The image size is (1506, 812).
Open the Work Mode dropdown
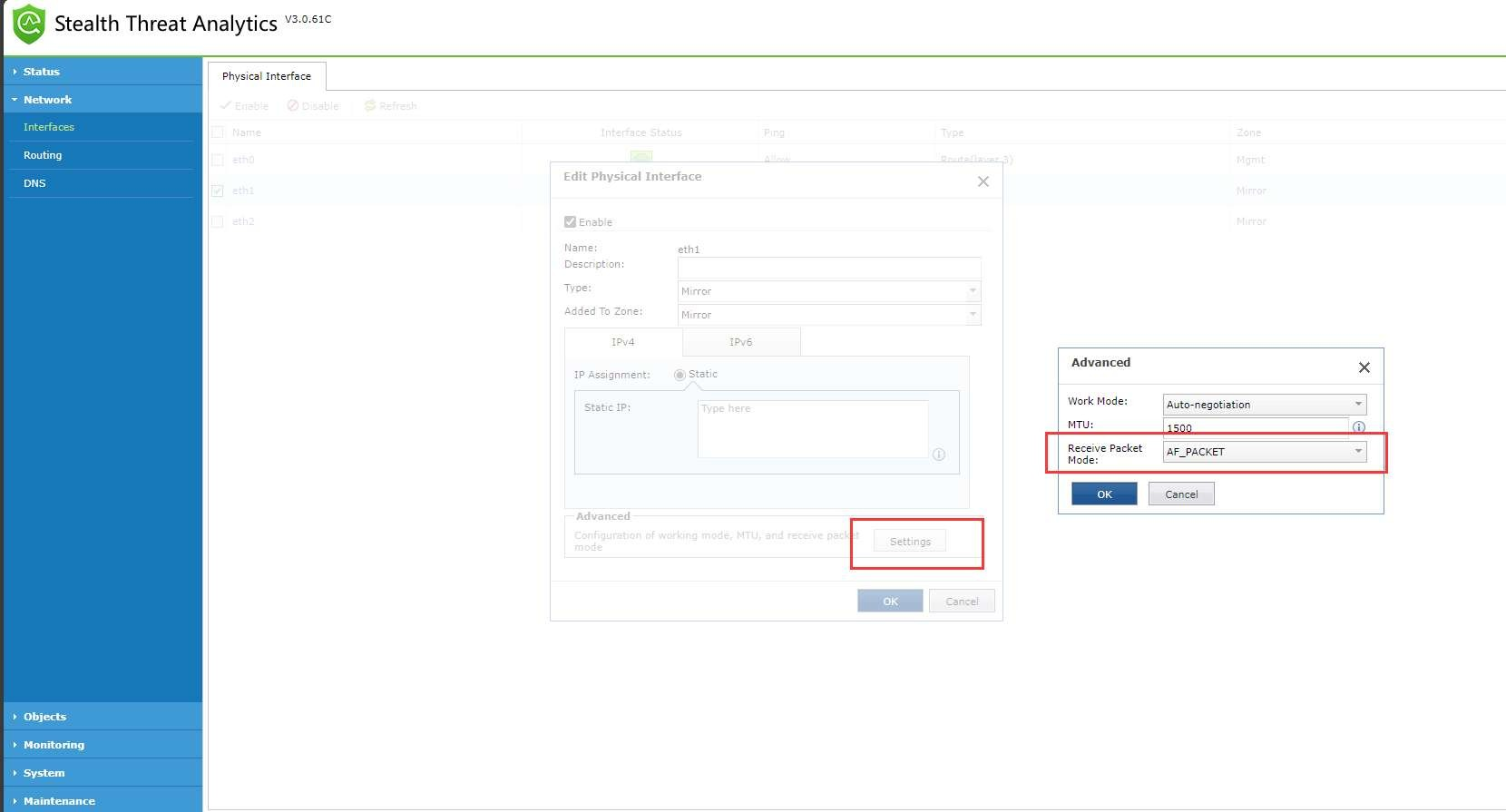point(1265,405)
